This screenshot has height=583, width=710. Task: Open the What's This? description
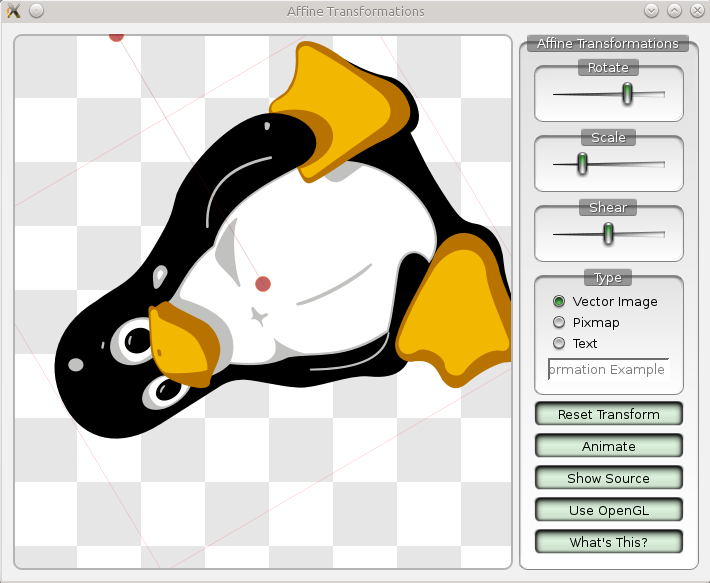[x=608, y=542]
